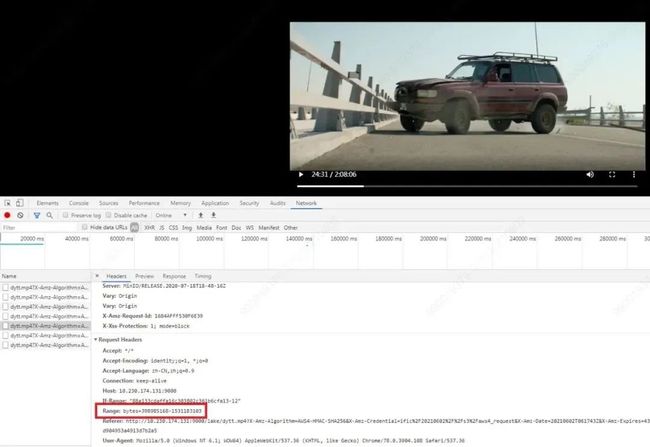The width and height of the screenshot is (650, 447).
Task: Open the Online throttling dropdown
Action: [171, 215]
